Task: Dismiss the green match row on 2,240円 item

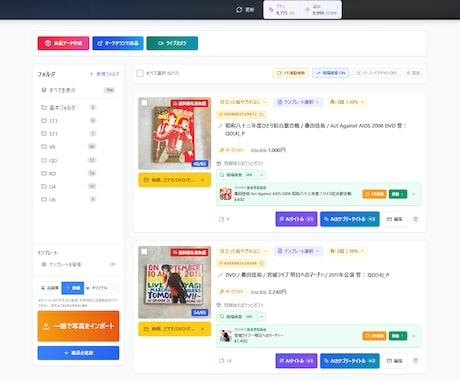Action: point(414,336)
